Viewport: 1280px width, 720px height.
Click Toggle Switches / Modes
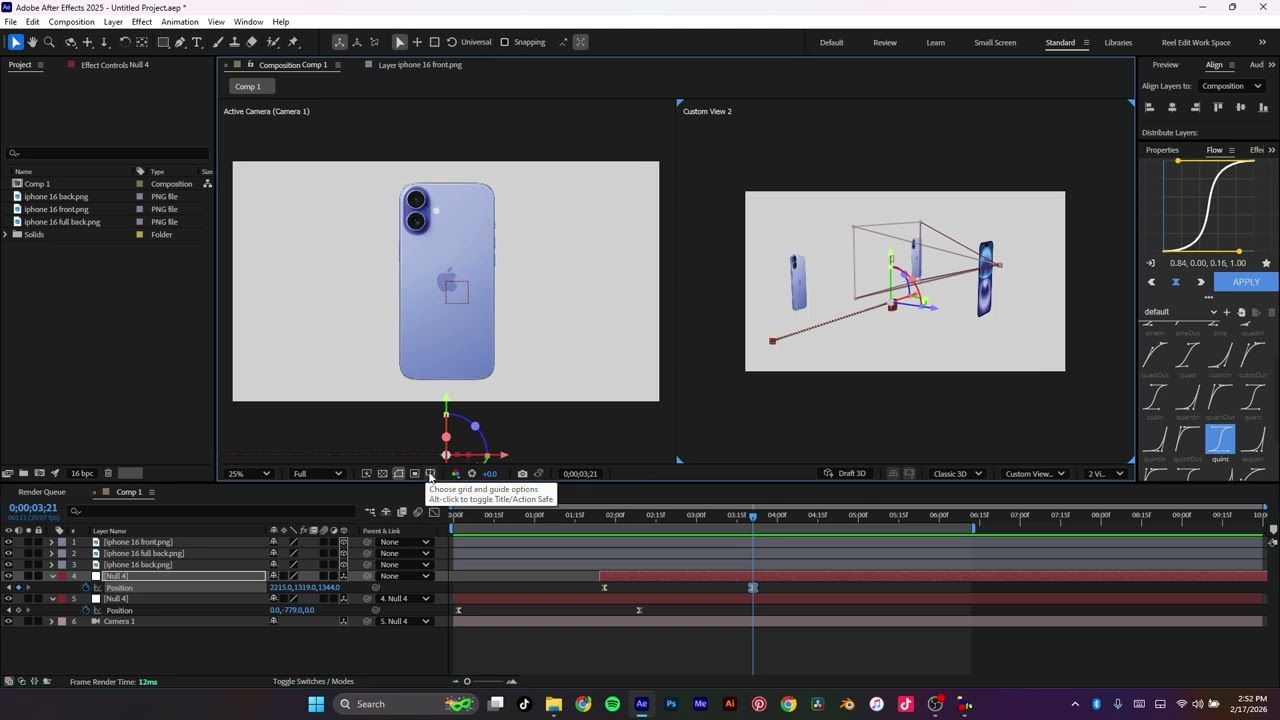pos(313,682)
